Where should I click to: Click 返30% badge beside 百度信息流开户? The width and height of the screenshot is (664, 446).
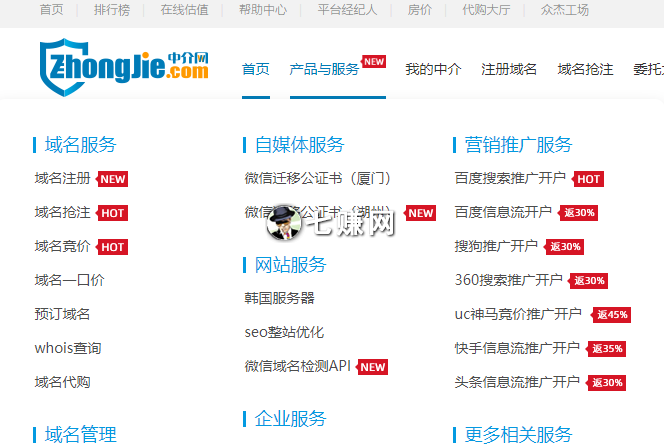(578, 213)
